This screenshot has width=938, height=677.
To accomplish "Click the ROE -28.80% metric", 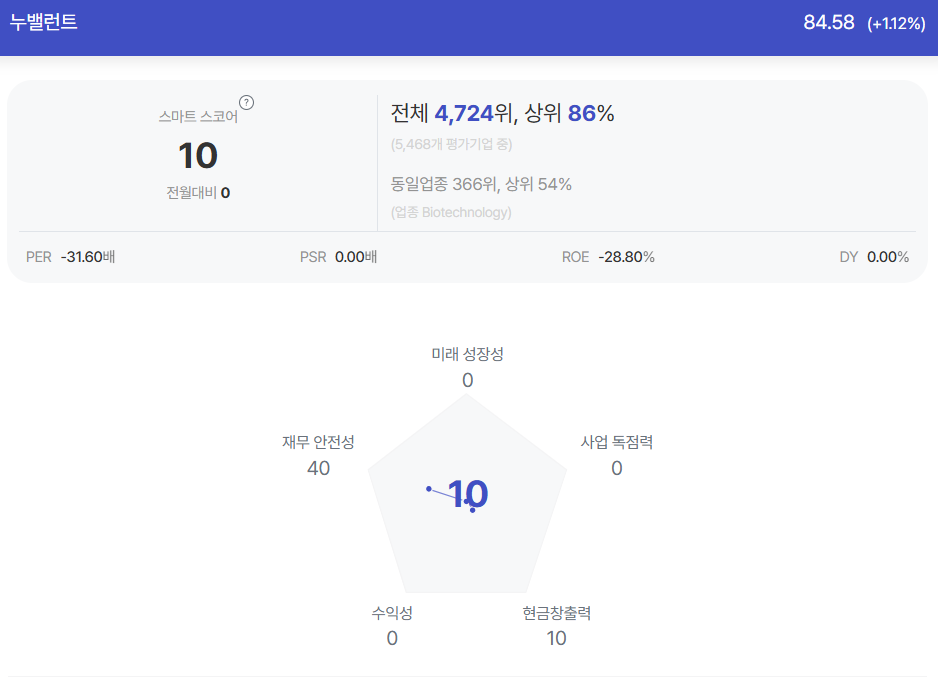I will pos(608,257).
